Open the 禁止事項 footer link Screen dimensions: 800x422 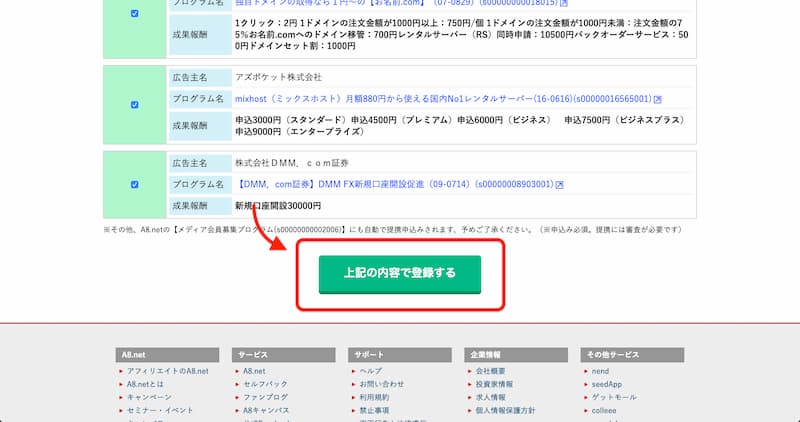click(x=374, y=410)
